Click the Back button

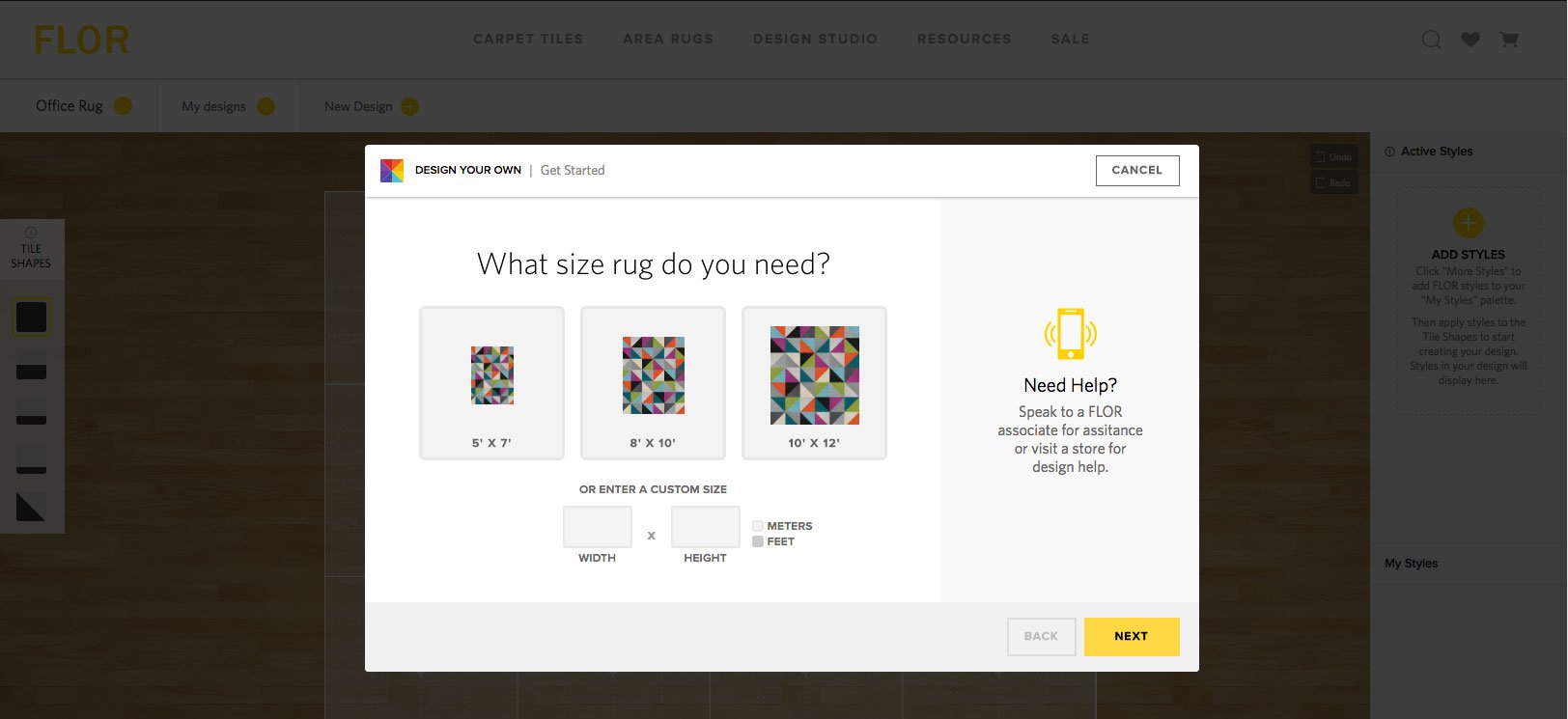click(1041, 637)
